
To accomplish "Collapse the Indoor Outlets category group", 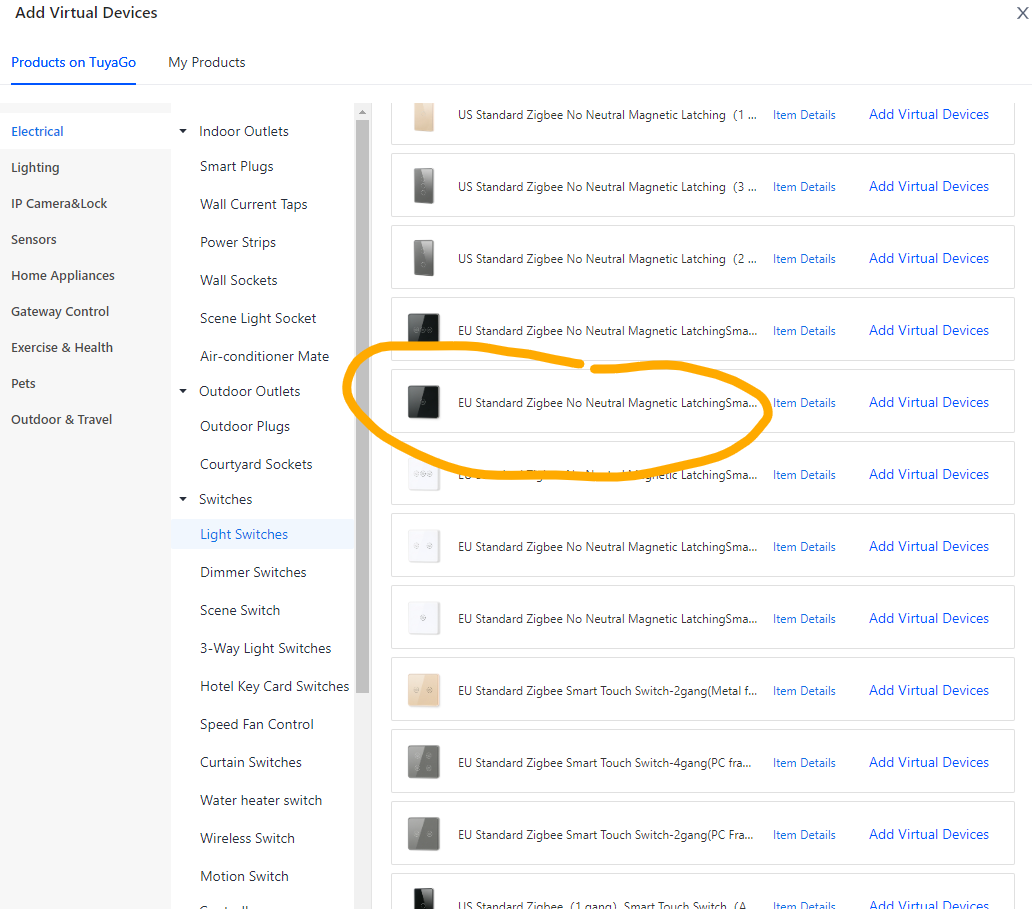I will pos(183,131).
